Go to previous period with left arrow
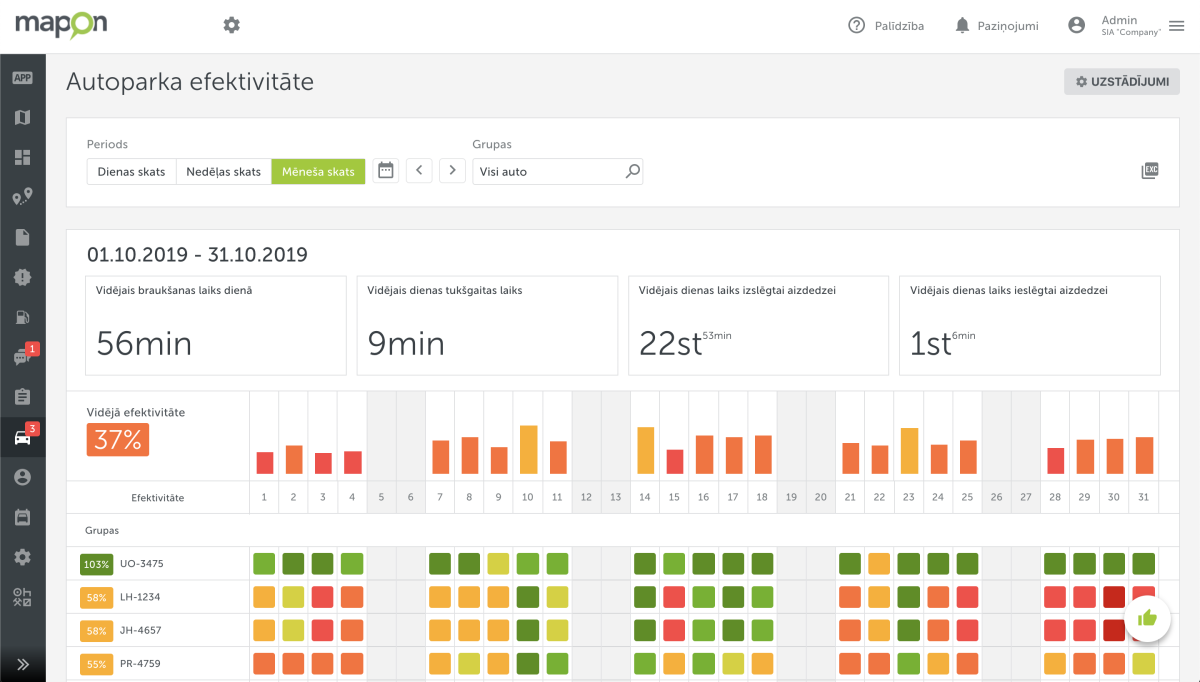The image size is (1200, 682). coord(419,171)
